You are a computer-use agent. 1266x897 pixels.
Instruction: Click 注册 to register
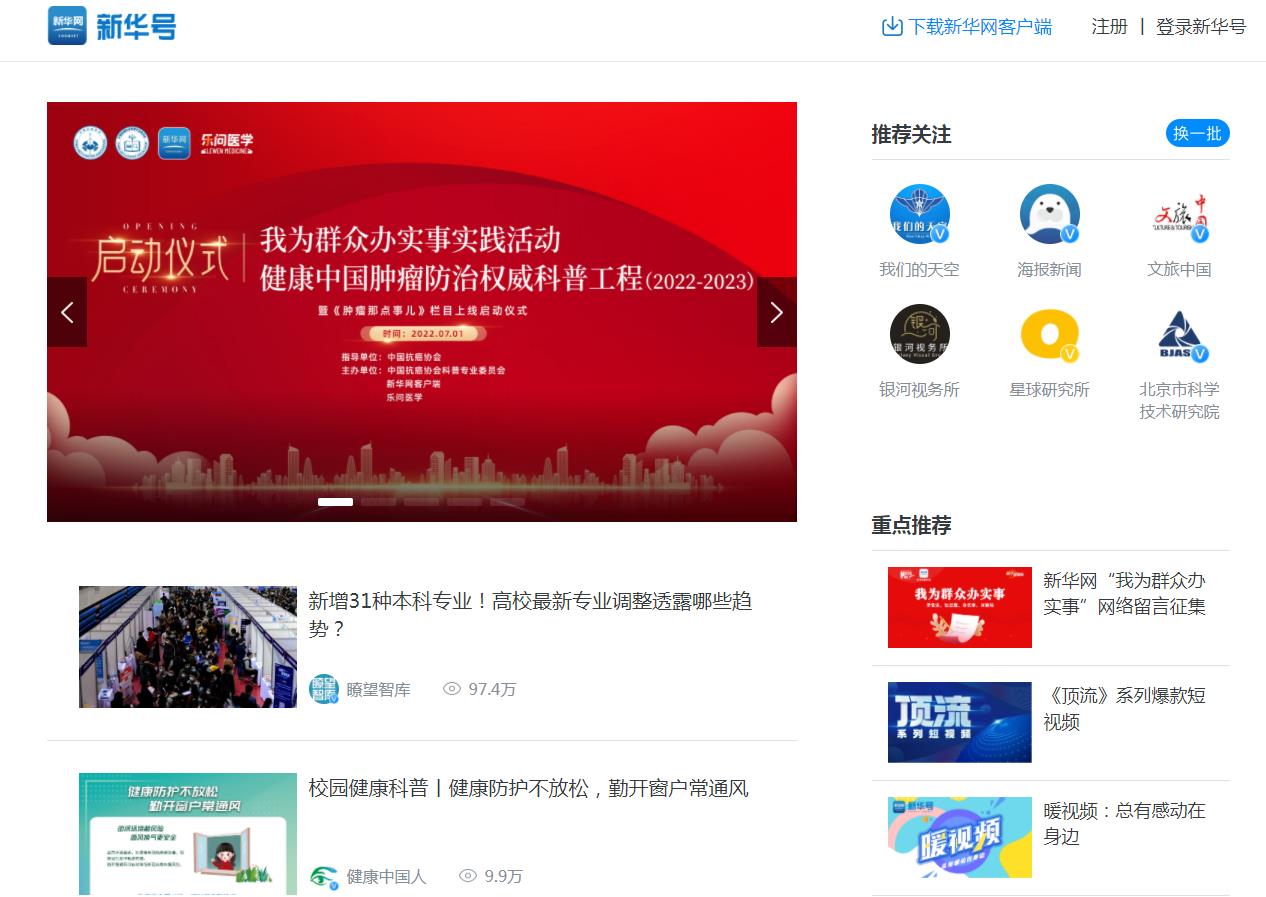coord(1109,27)
